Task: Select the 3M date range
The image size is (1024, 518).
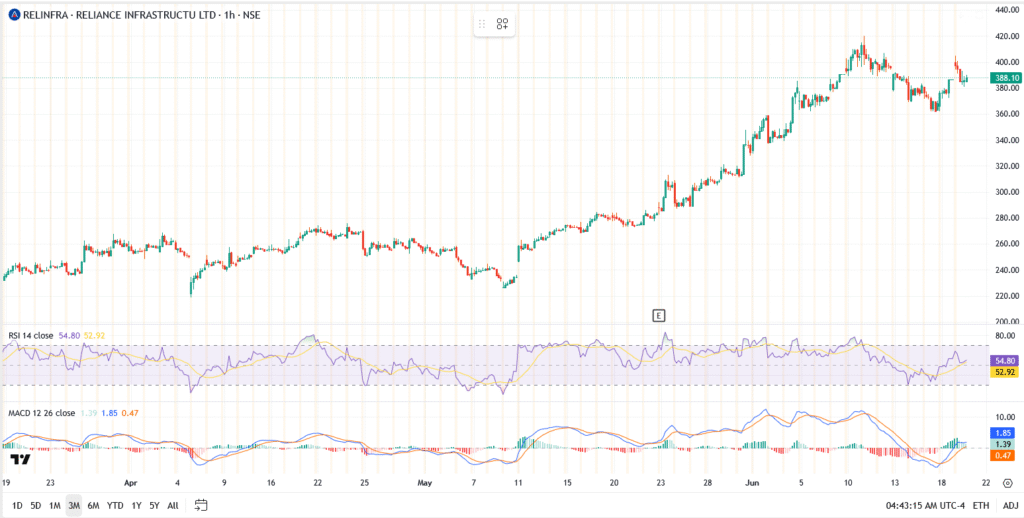Action: coord(74,505)
